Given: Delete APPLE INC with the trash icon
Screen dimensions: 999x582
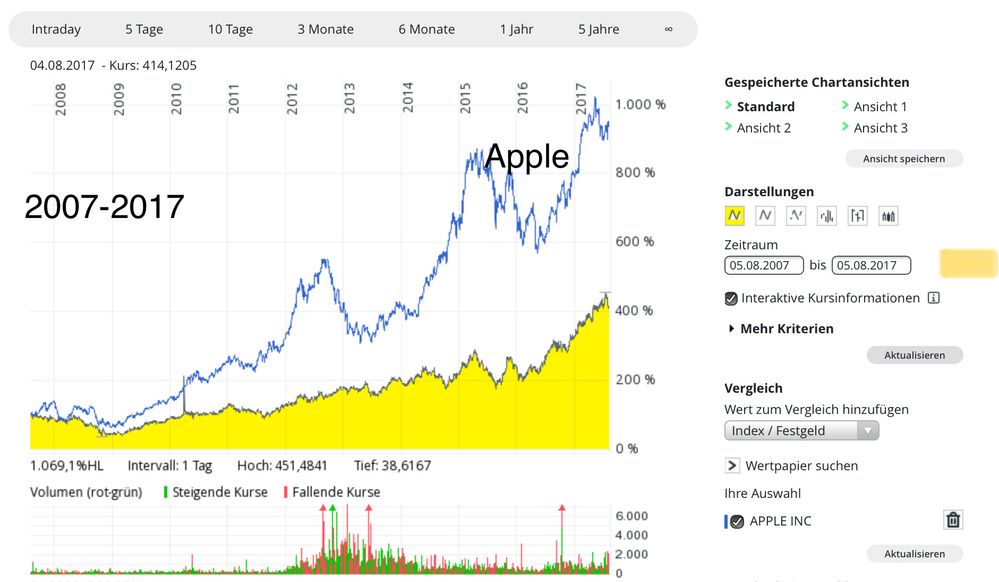Looking at the screenshot, I should (953, 520).
